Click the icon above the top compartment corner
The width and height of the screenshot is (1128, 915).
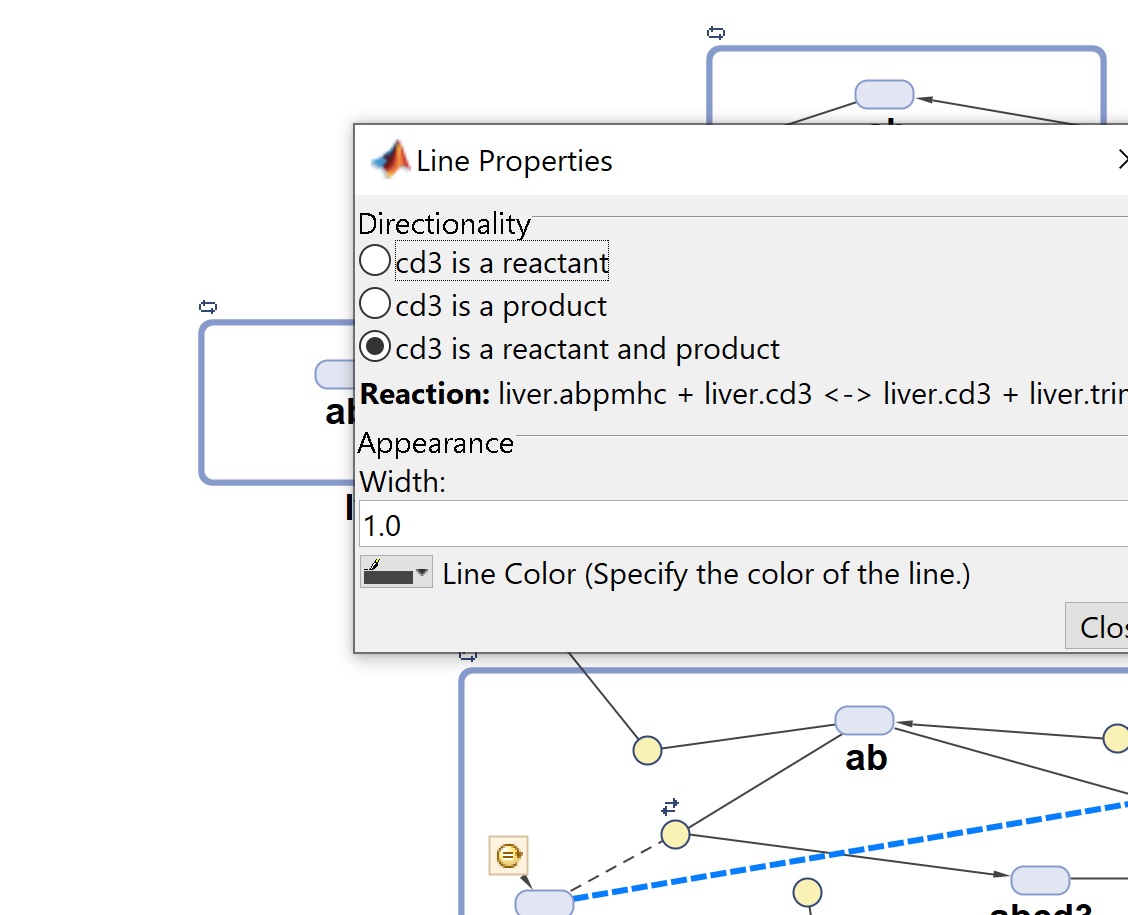coord(715,33)
